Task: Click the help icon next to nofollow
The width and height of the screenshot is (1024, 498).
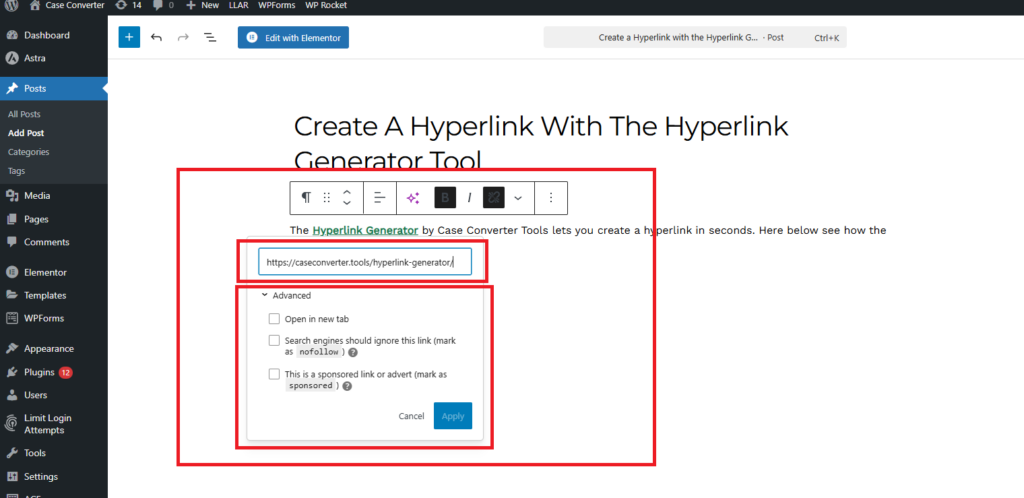Action: pos(353,352)
